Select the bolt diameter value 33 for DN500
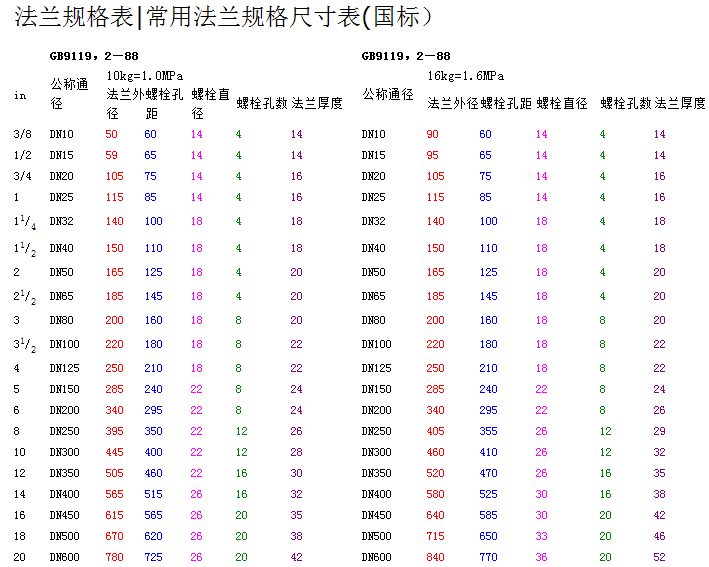 point(541,536)
